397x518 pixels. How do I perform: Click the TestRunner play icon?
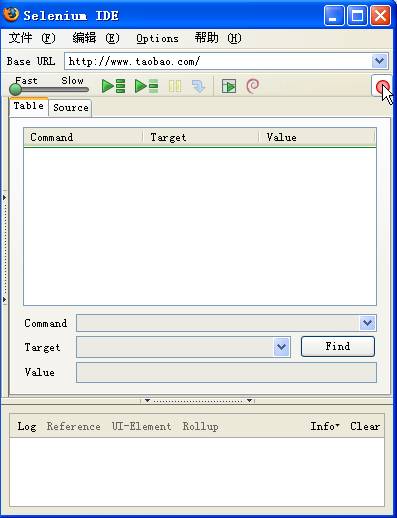[229, 86]
